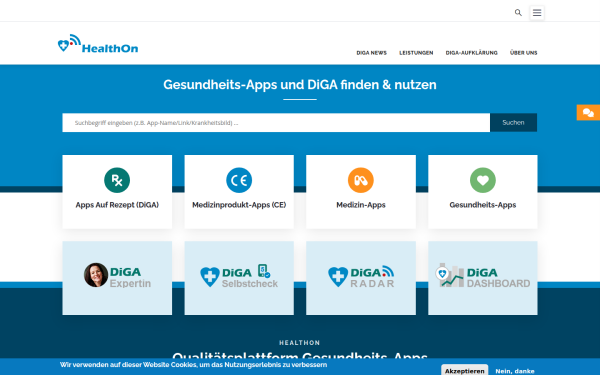Image resolution: width=600 pixels, height=375 pixels.
Task: Open Apps Auf Rezept (DiGA) label
Action: click(117, 205)
